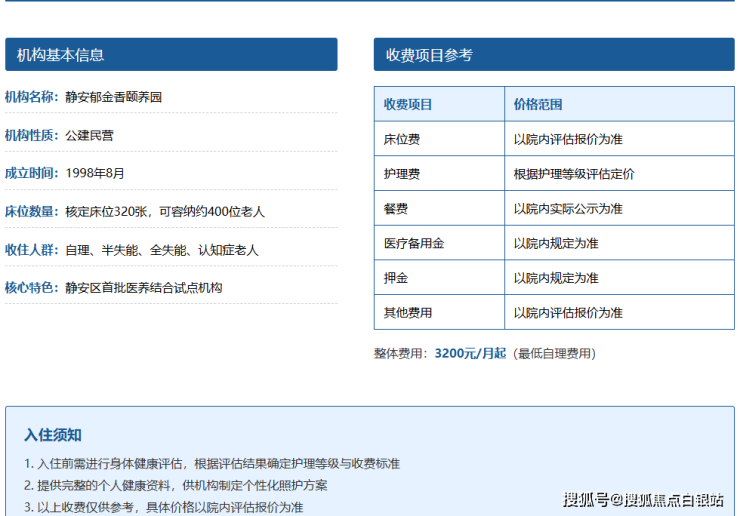Click the 护理费 table cell

point(439,174)
